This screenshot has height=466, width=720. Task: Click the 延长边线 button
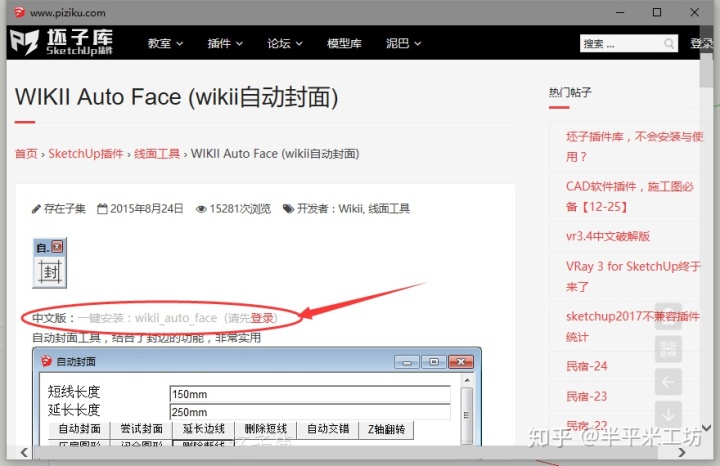pyautogui.click(x=203, y=429)
